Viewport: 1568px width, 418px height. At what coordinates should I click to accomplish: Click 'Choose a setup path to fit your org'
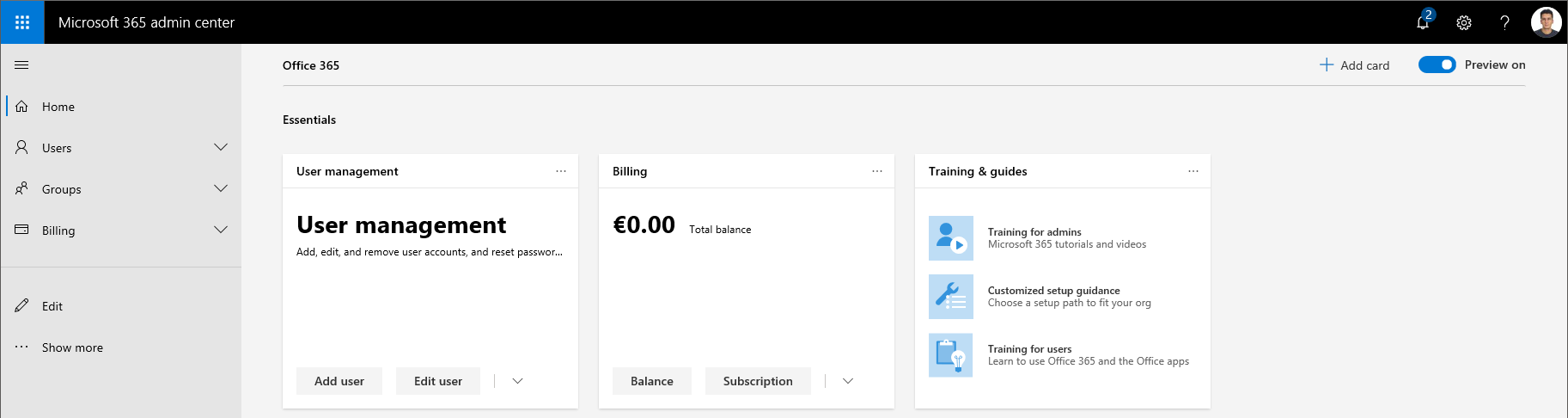1070,303
